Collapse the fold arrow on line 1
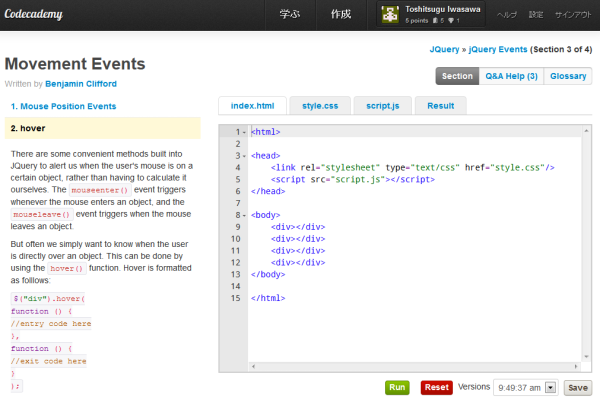This screenshot has height=399, width=600. pyautogui.click(x=245, y=132)
